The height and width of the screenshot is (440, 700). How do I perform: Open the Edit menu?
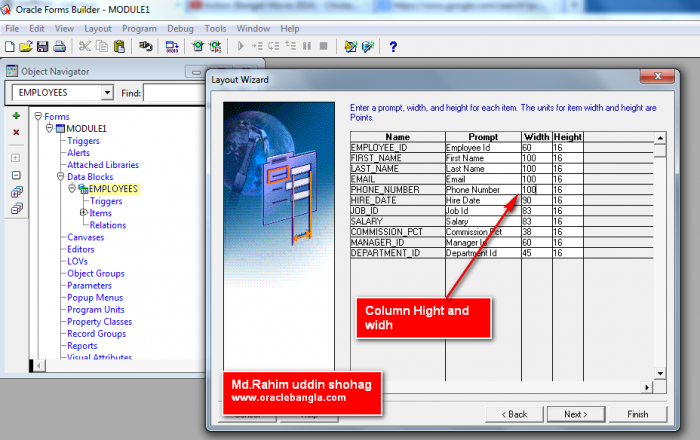click(37, 29)
